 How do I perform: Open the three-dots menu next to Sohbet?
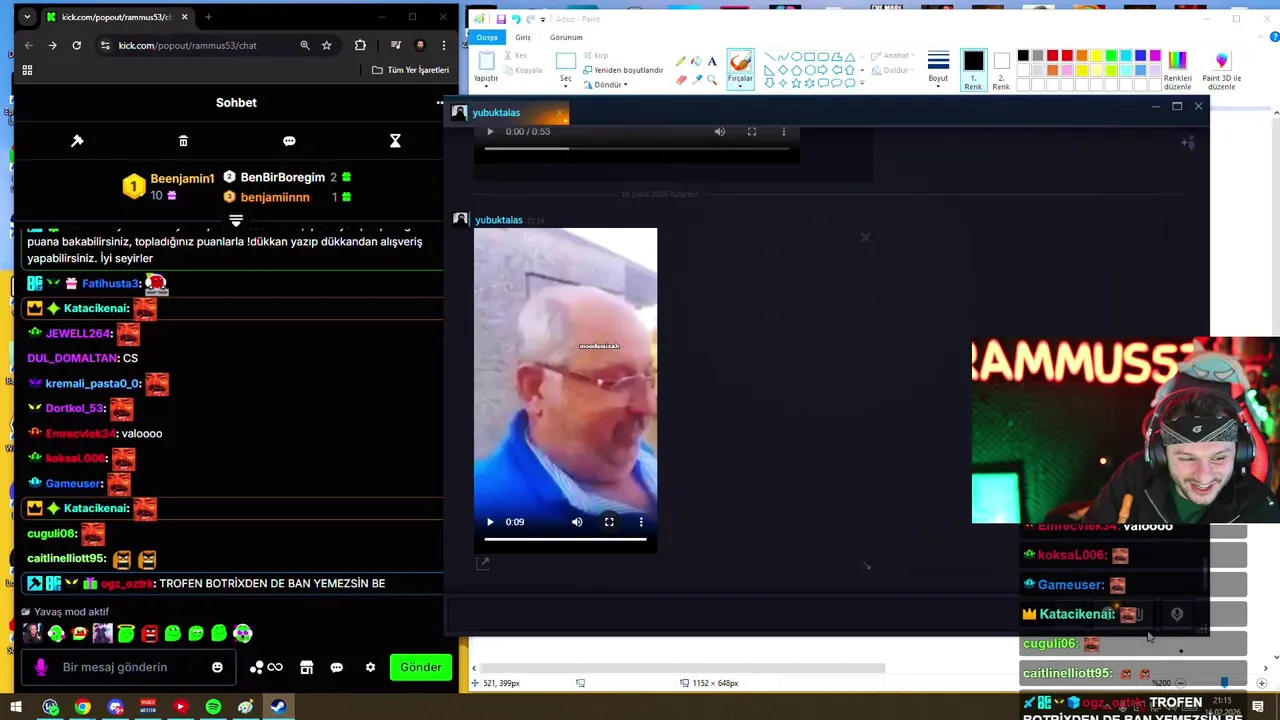pos(439,102)
